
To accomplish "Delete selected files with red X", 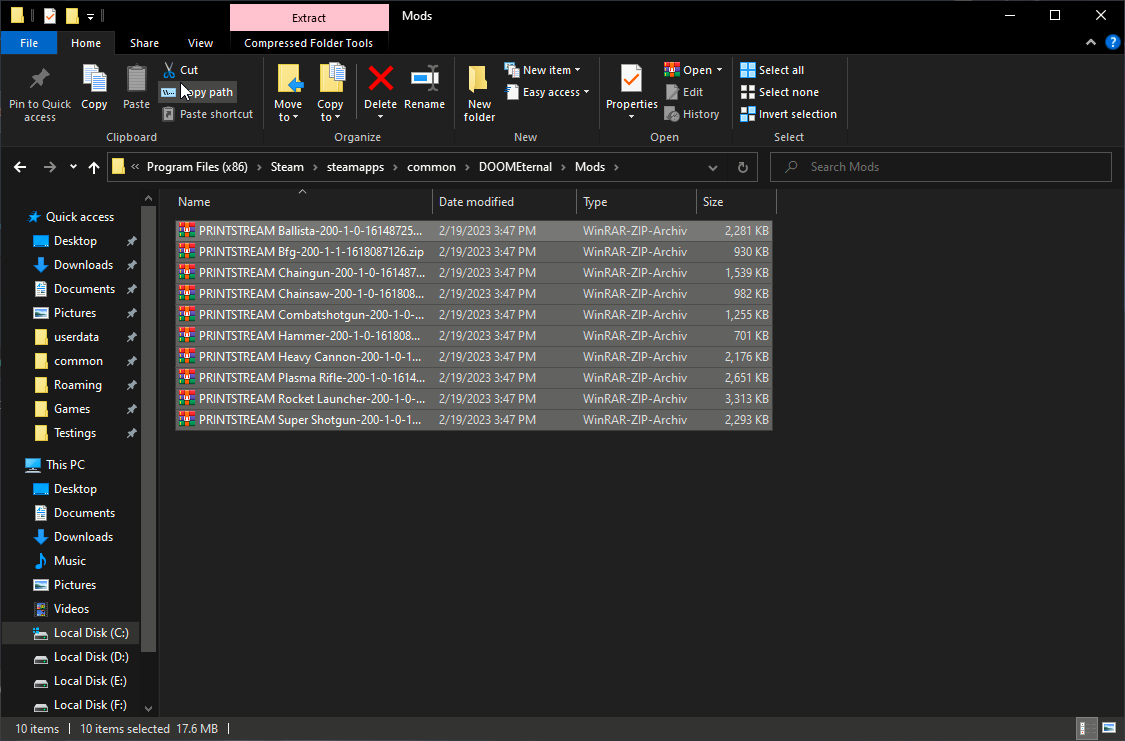I will 380,79.
